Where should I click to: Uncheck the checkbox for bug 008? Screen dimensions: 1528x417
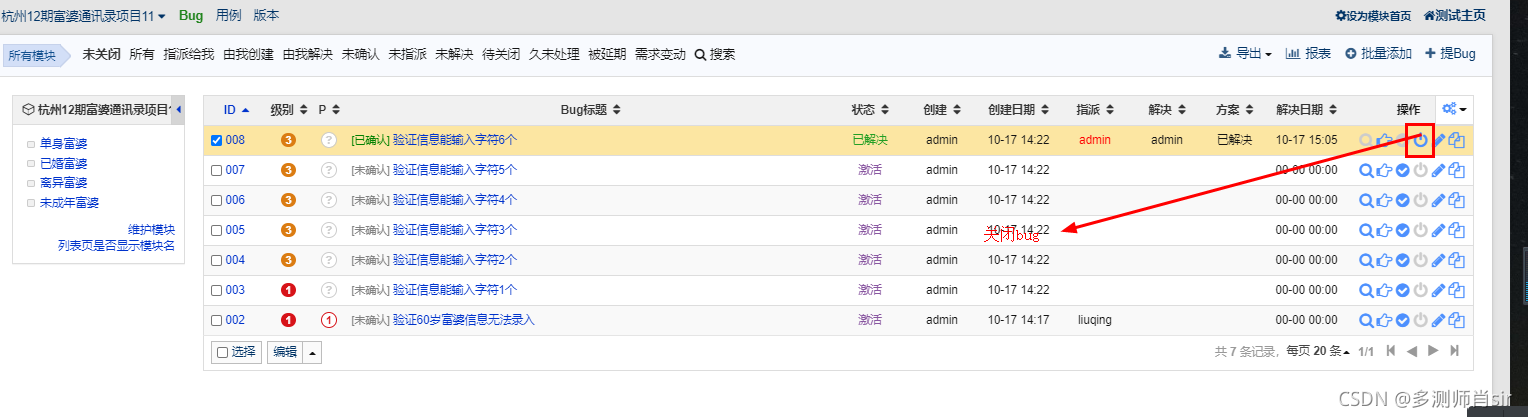[x=216, y=140]
